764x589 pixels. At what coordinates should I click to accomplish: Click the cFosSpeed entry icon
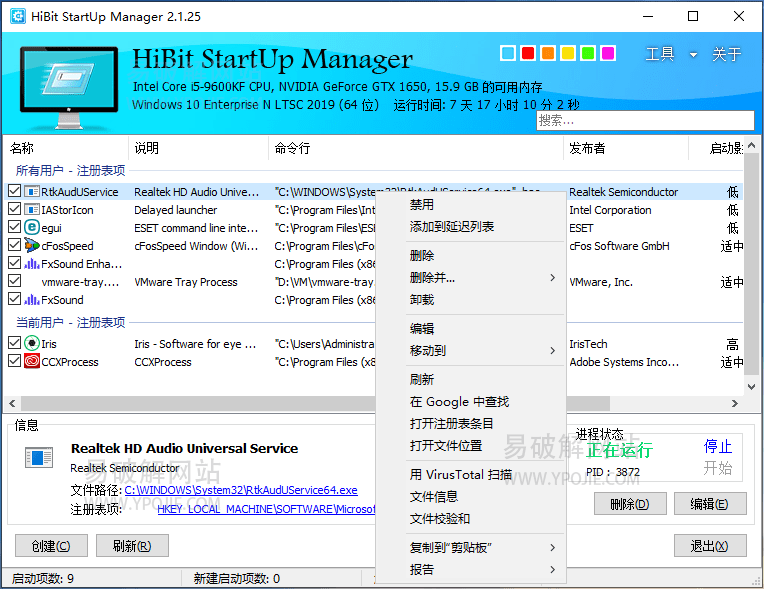click(x=32, y=246)
